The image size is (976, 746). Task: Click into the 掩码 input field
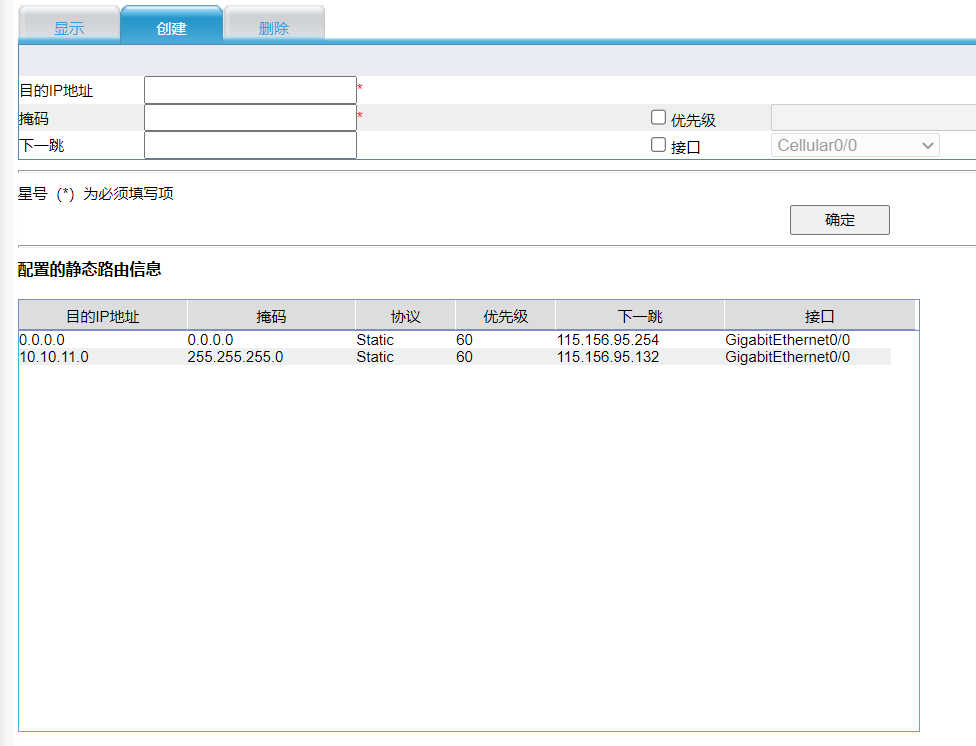click(250, 118)
